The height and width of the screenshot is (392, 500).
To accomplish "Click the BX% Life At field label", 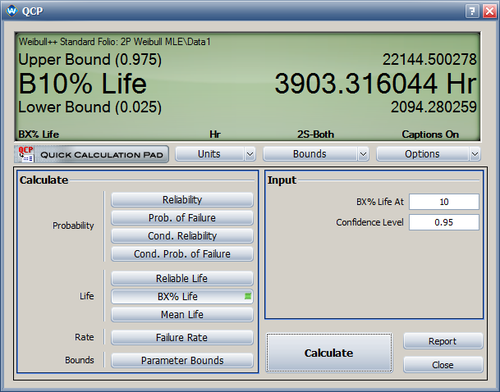I will [380, 202].
